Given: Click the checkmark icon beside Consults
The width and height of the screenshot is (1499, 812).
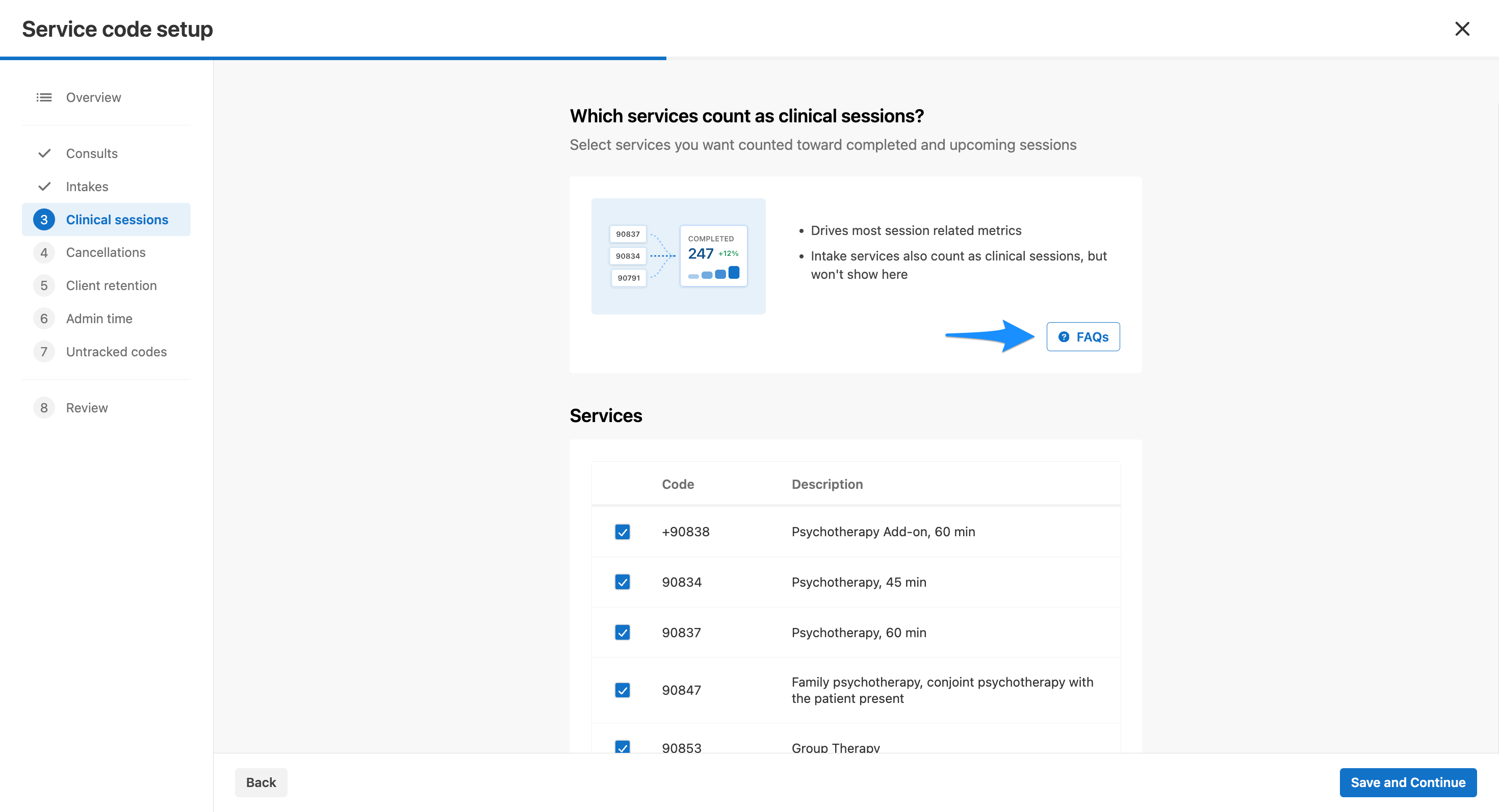Looking at the screenshot, I should point(44,153).
